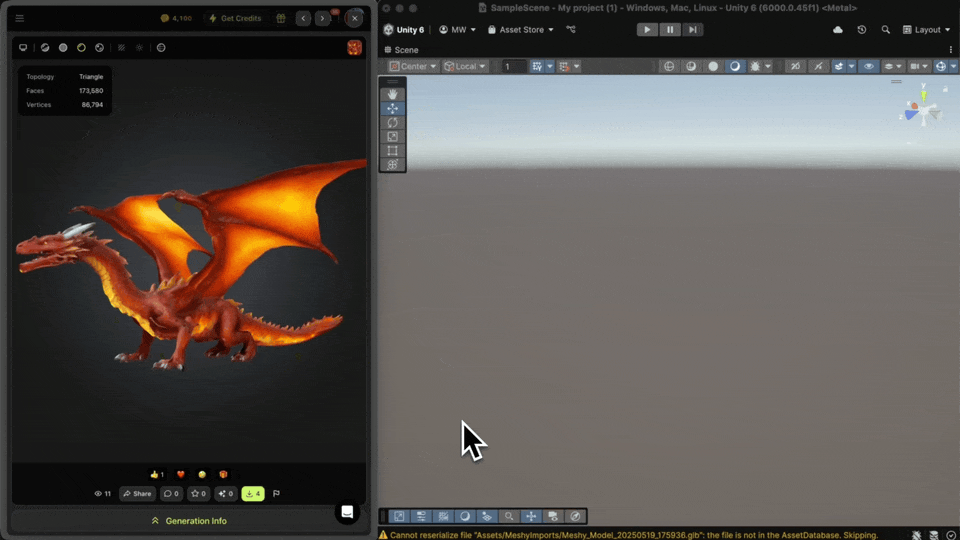Toggle the sun lighting icon in Meshy

[x=140, y=48]
